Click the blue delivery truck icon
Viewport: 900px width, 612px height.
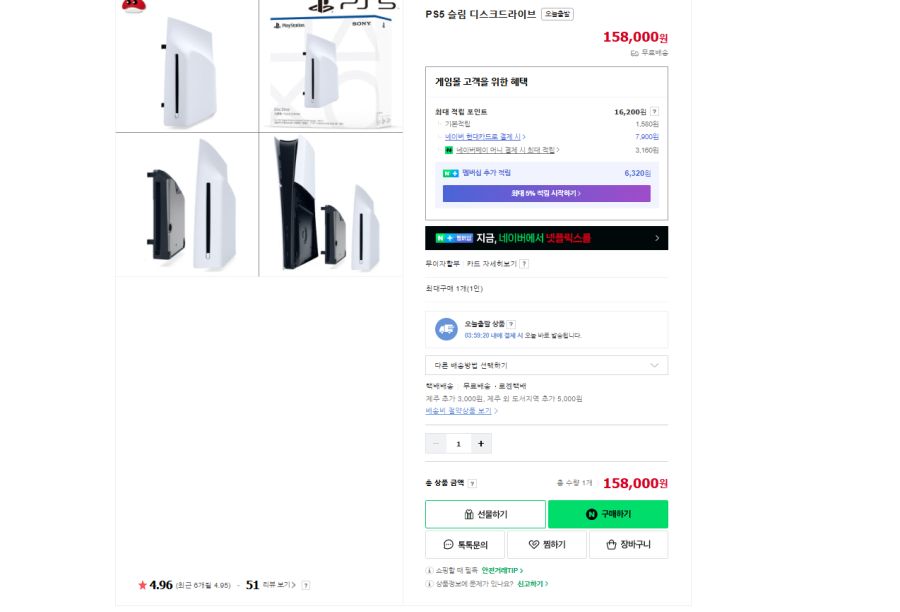coord(445,328)
